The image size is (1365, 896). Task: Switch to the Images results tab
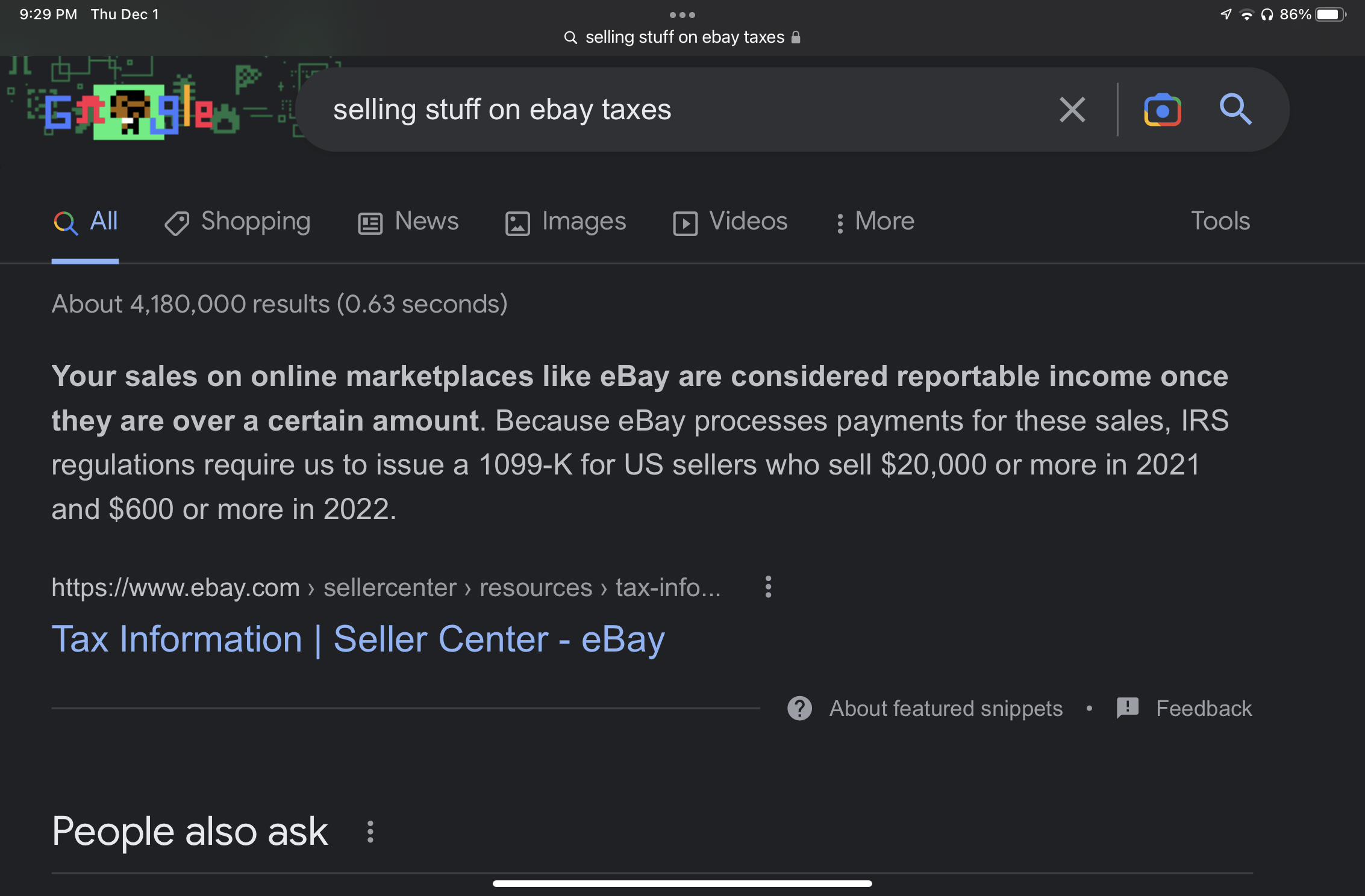pos(566,222)
